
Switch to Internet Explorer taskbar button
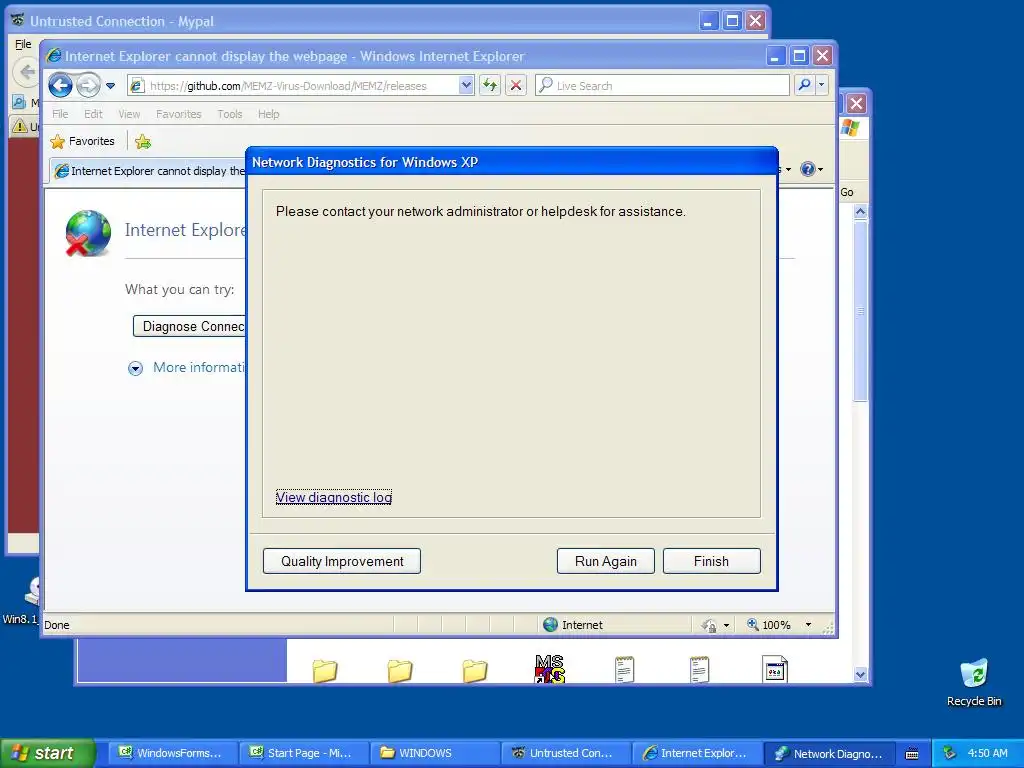coord(696,753)
